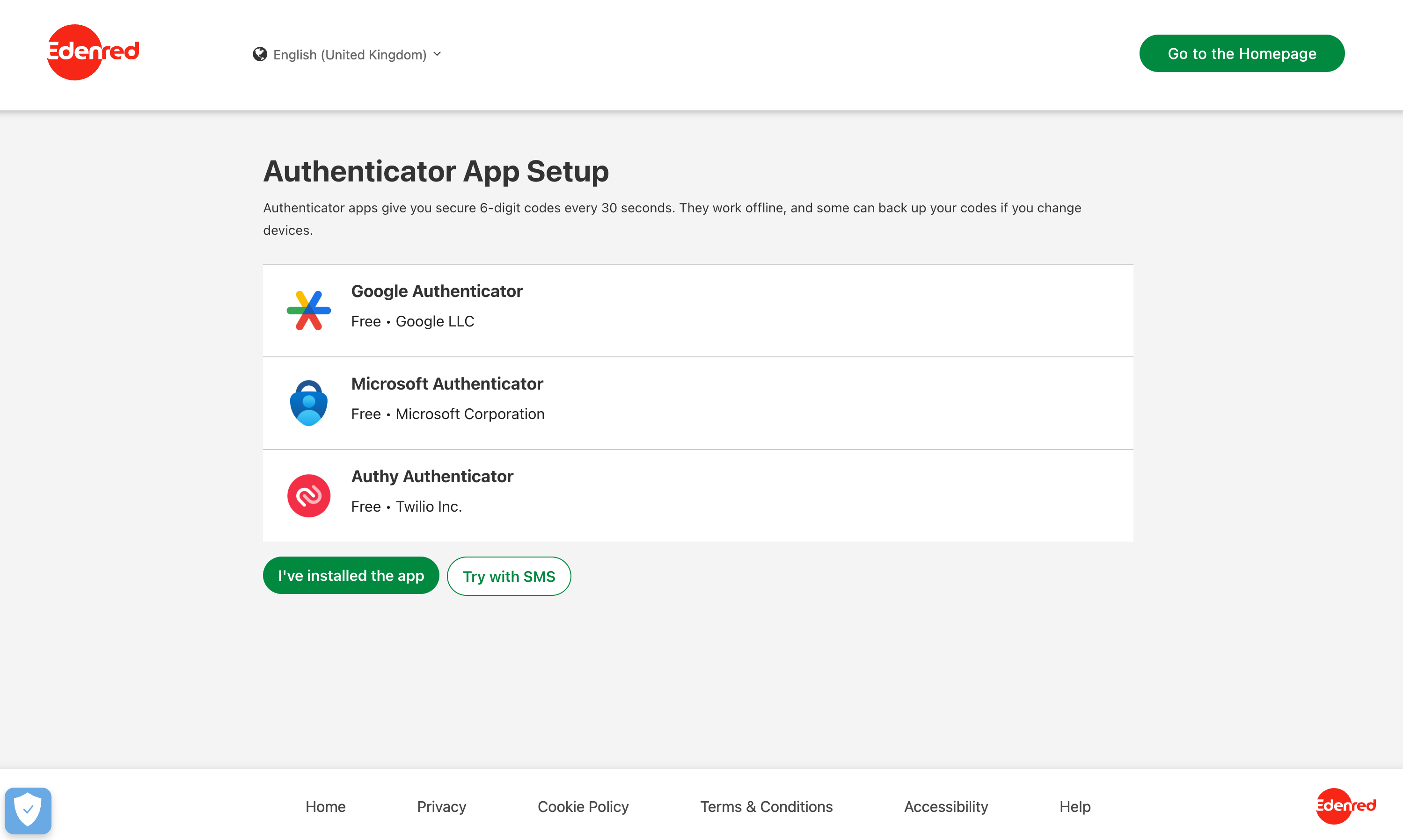The image size is (1403, 840).
Task: Open the privacy shield widget
Action: click(x=28, y=810)
